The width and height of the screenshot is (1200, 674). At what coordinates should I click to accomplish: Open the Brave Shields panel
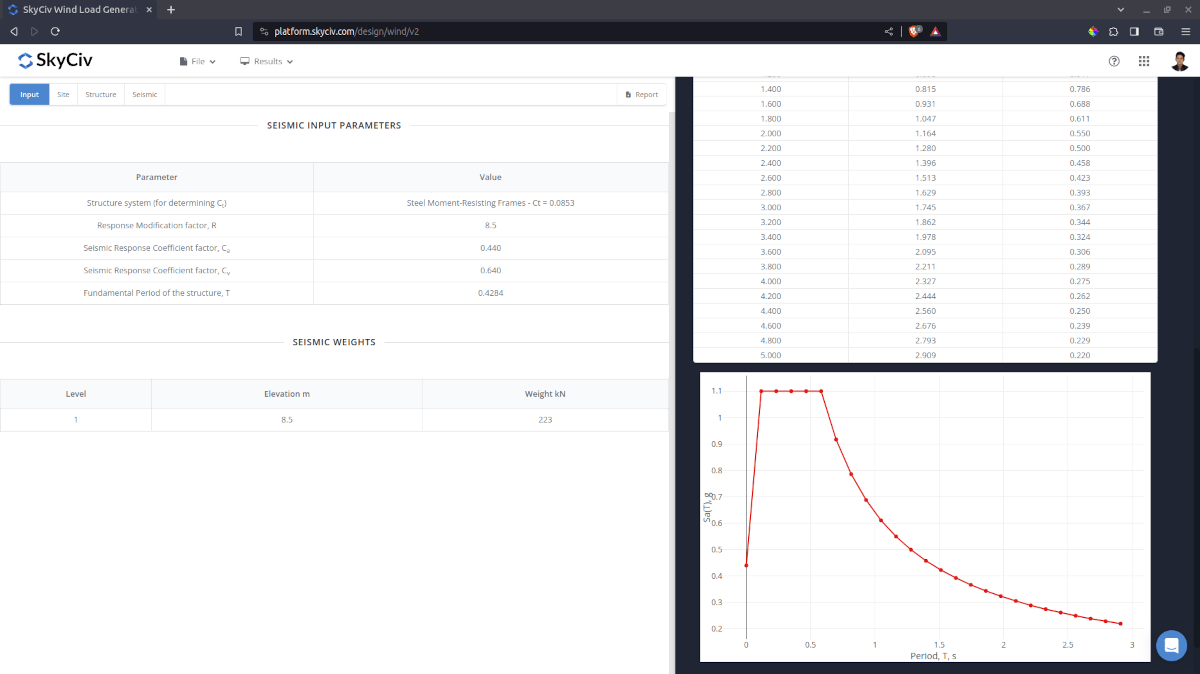coord(914,31)
